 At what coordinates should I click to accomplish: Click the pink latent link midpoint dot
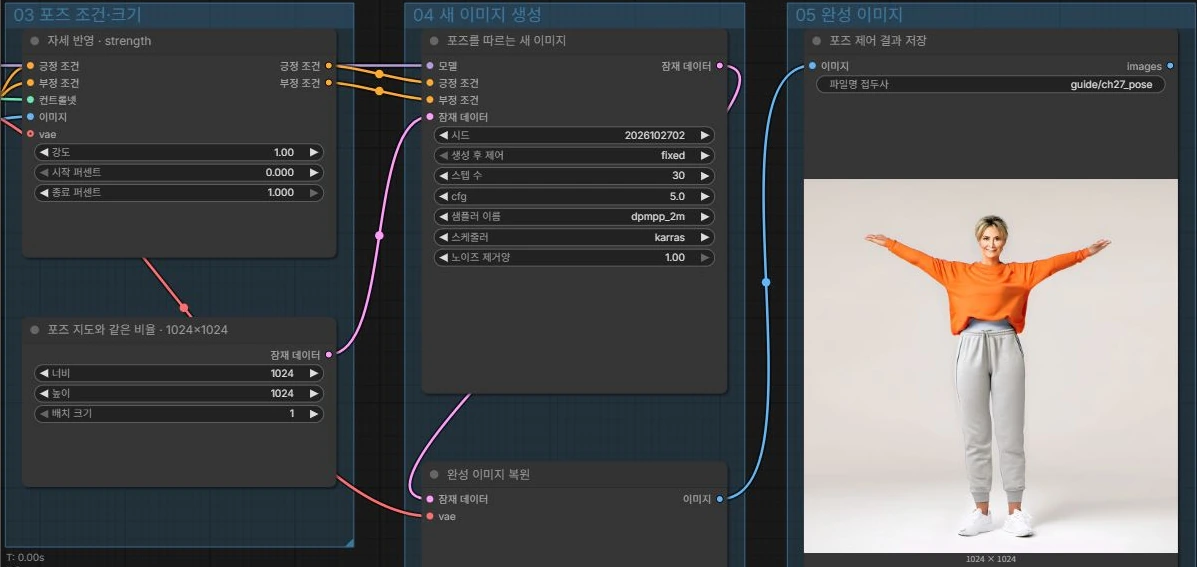[379, 236]
